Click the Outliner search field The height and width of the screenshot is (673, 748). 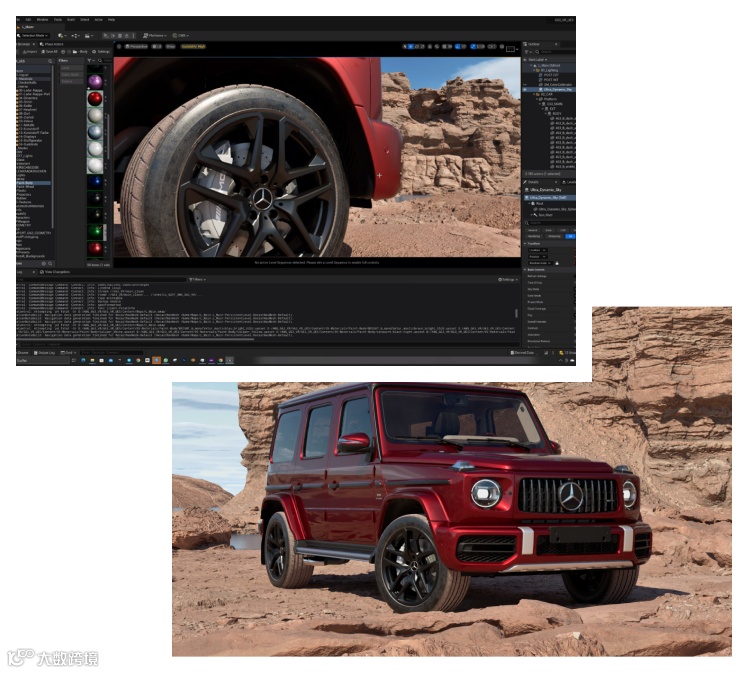(x=553, y=52)
